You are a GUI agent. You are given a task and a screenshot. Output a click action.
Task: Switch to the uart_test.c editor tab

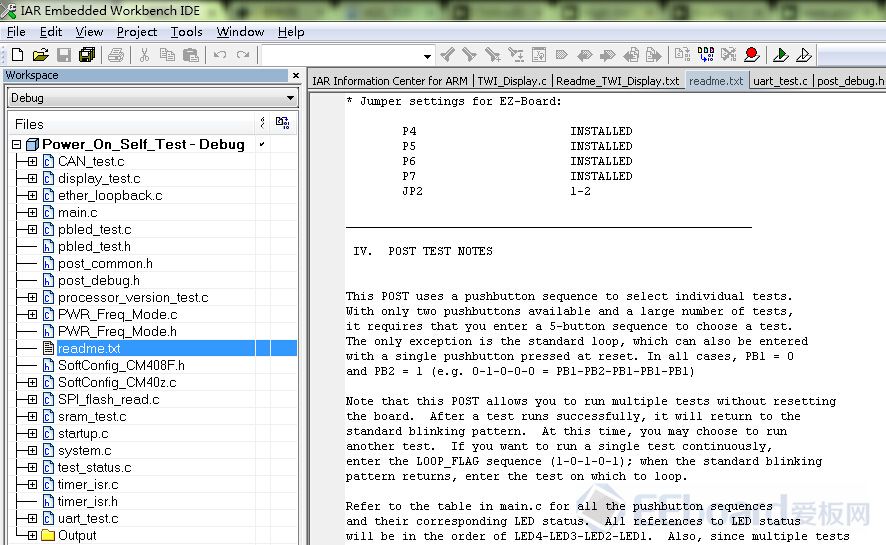[x=780, y=81]
